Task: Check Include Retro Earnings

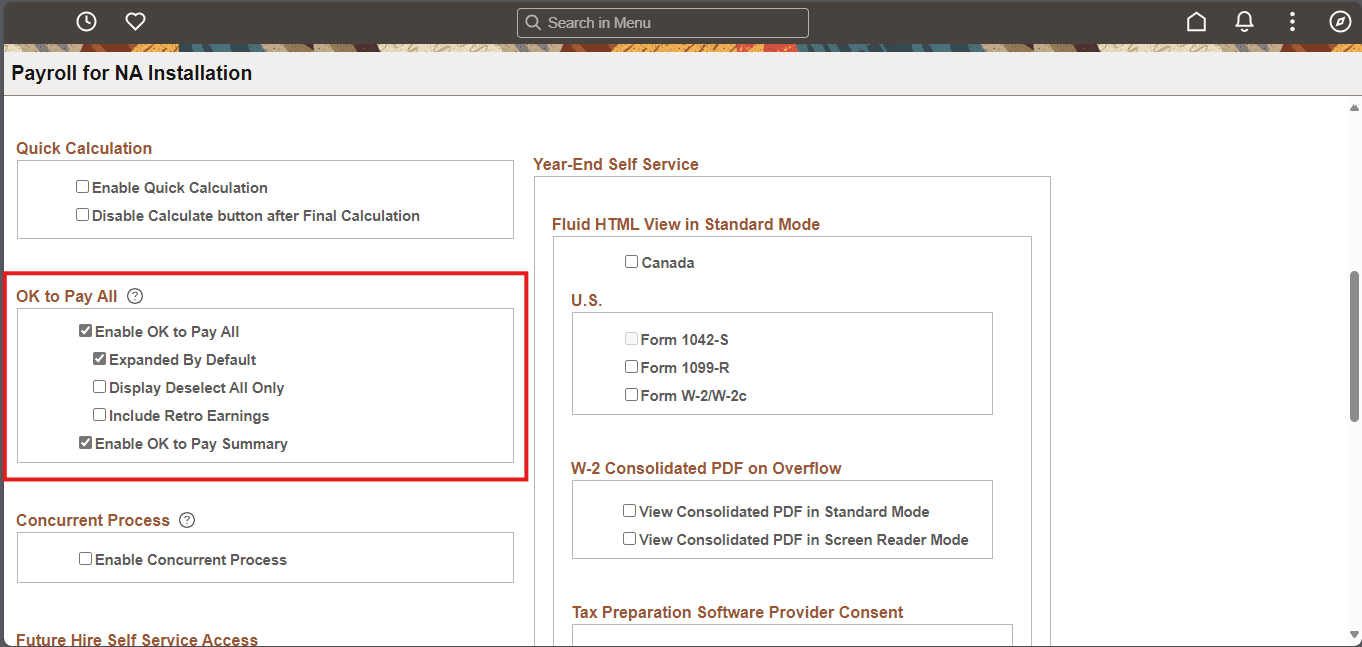Action: pyautogui.click(x=99, y=413)
